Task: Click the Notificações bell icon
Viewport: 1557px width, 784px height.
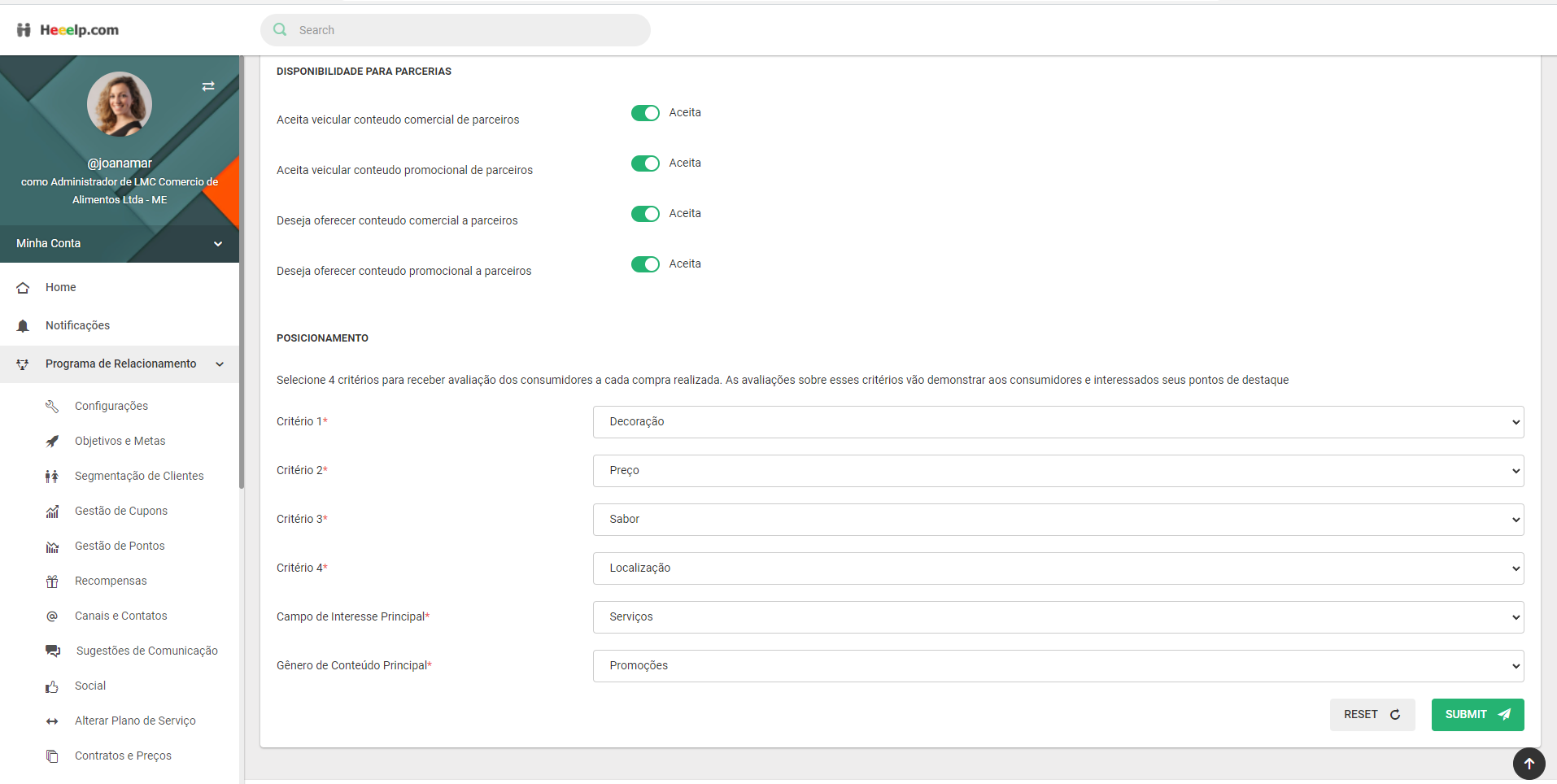Action: pyautogui.click(x=23, y=326)
